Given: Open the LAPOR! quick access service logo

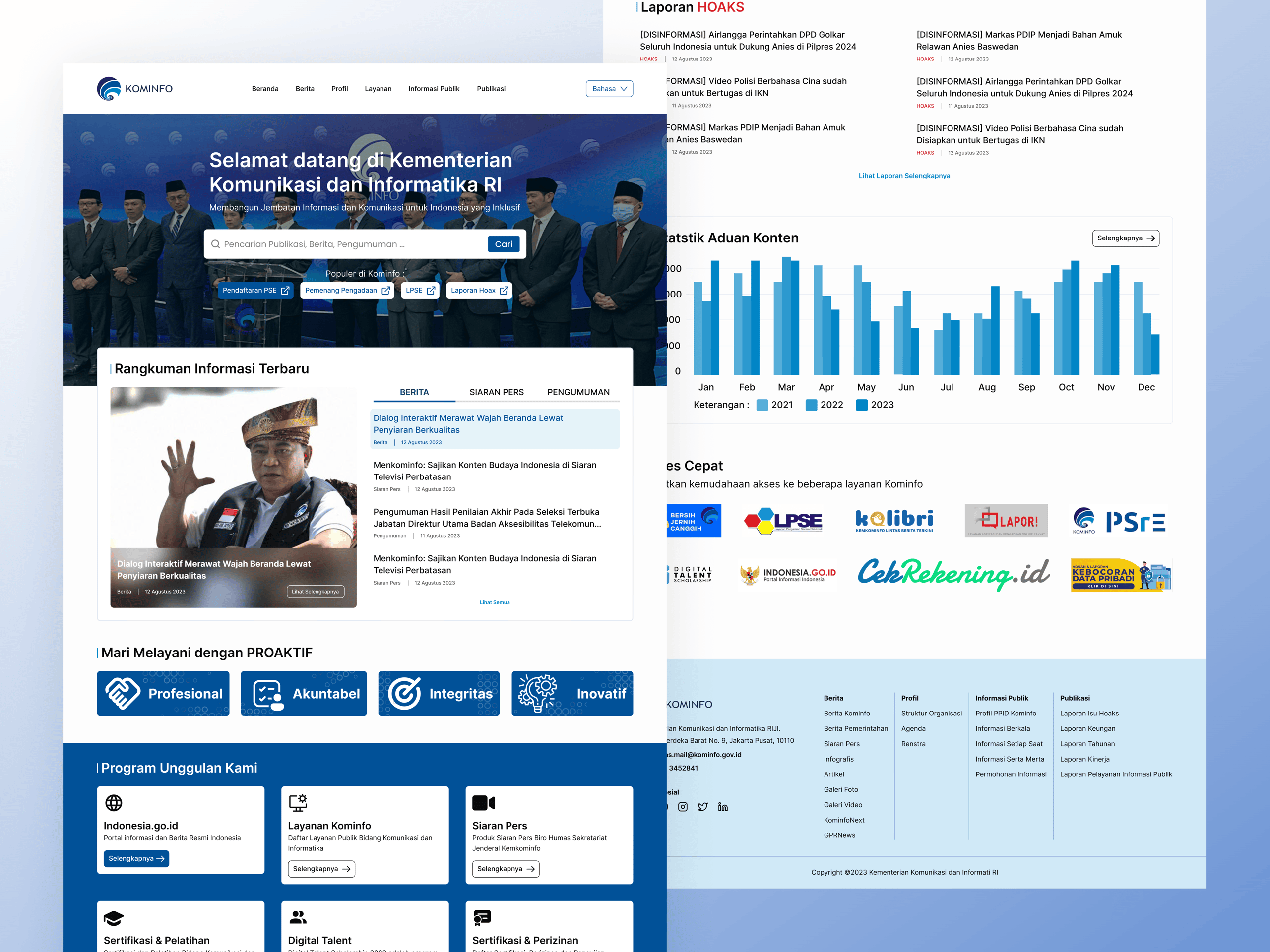Looking at the screenshot, I should point(1006,521).
